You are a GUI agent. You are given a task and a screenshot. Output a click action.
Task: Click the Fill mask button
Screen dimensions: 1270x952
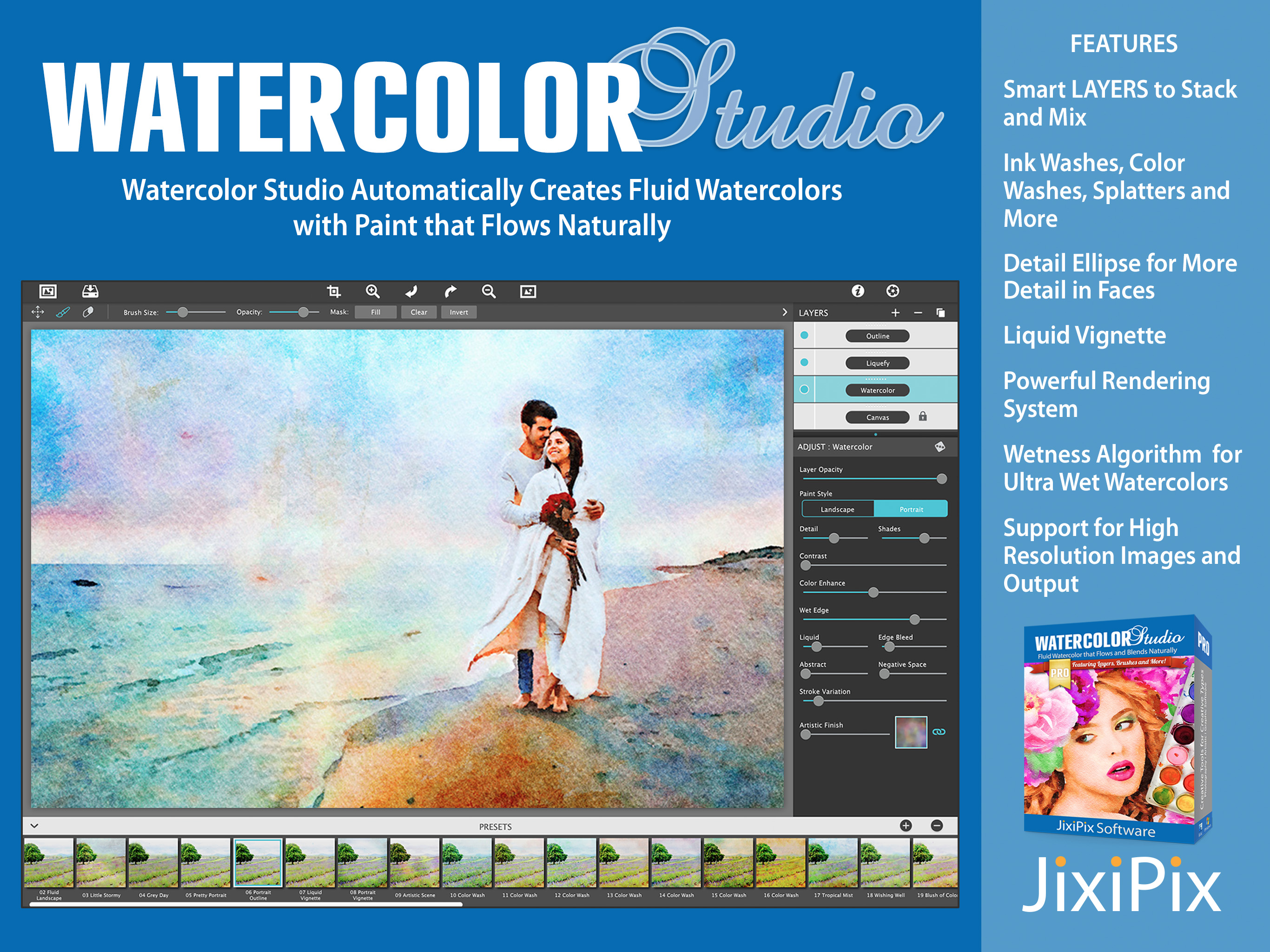(x=376, y=312)
